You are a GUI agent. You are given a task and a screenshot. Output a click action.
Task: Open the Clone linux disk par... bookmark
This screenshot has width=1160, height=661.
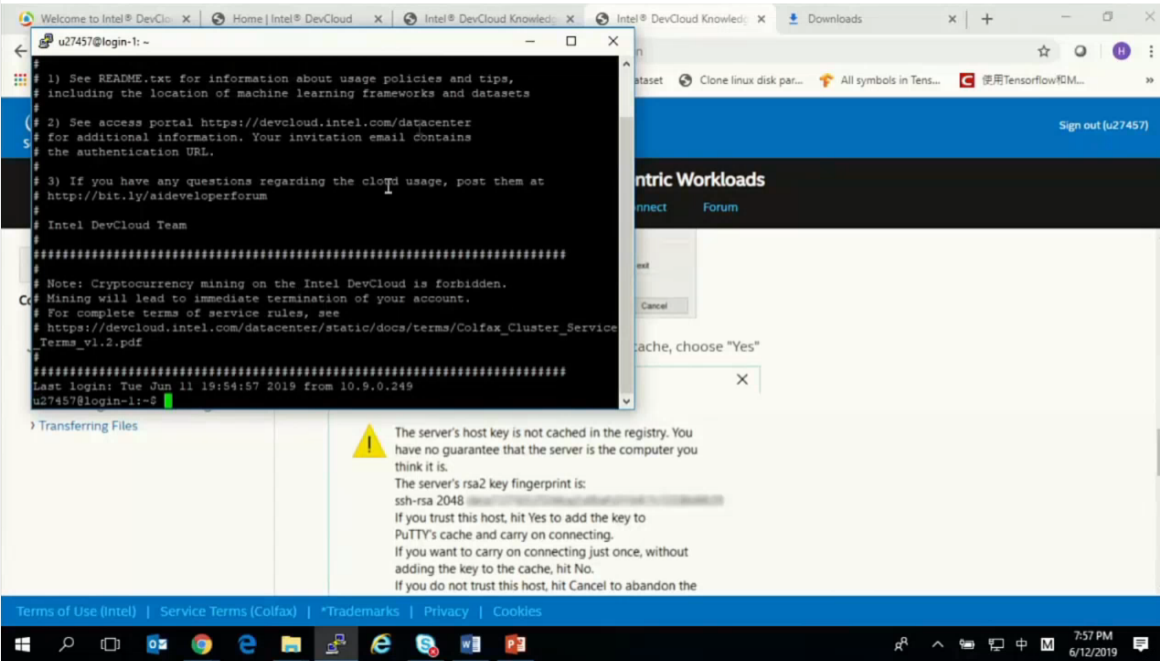(x=741, y=80)
